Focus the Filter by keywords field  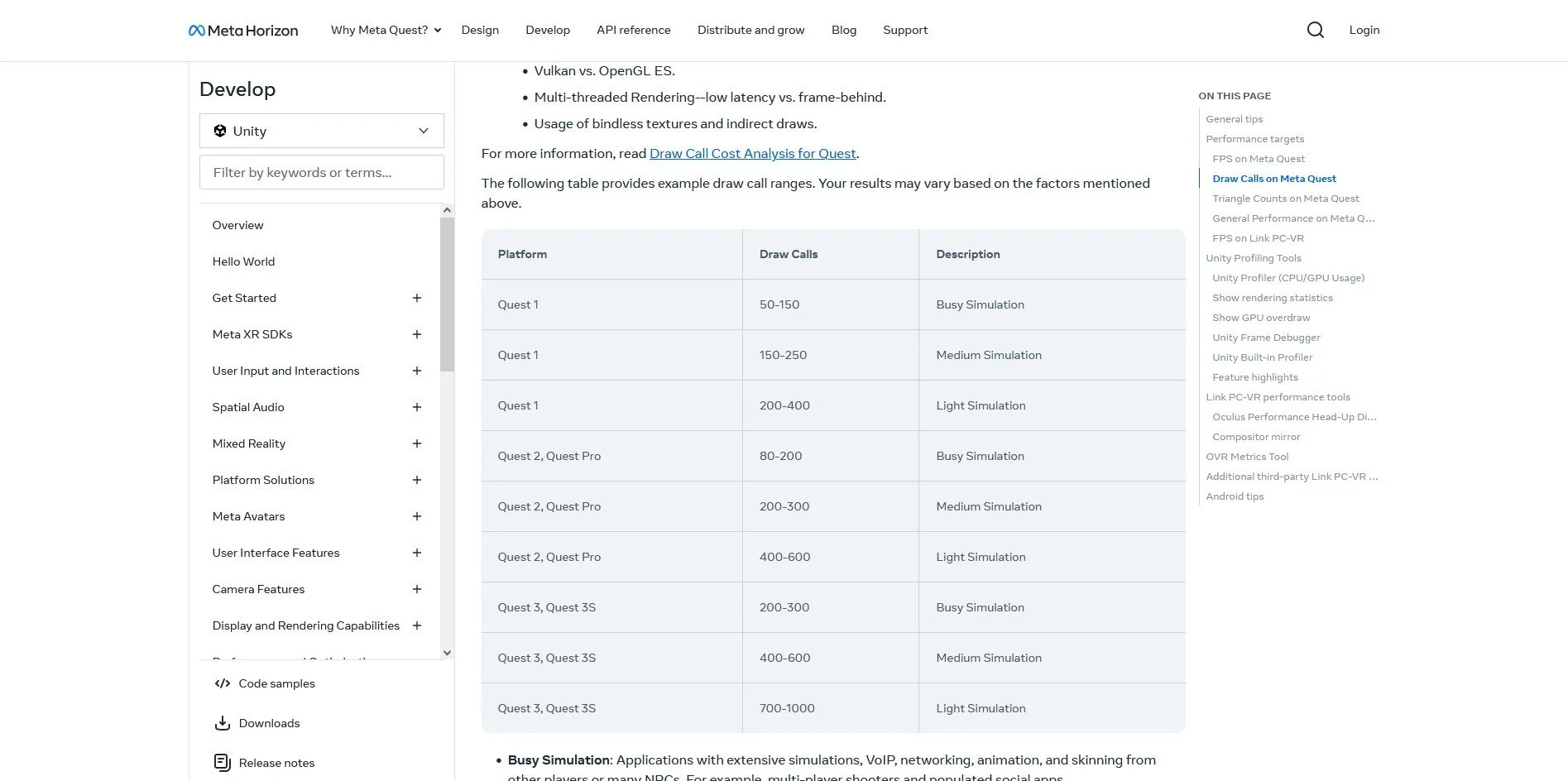click(322, 172)
